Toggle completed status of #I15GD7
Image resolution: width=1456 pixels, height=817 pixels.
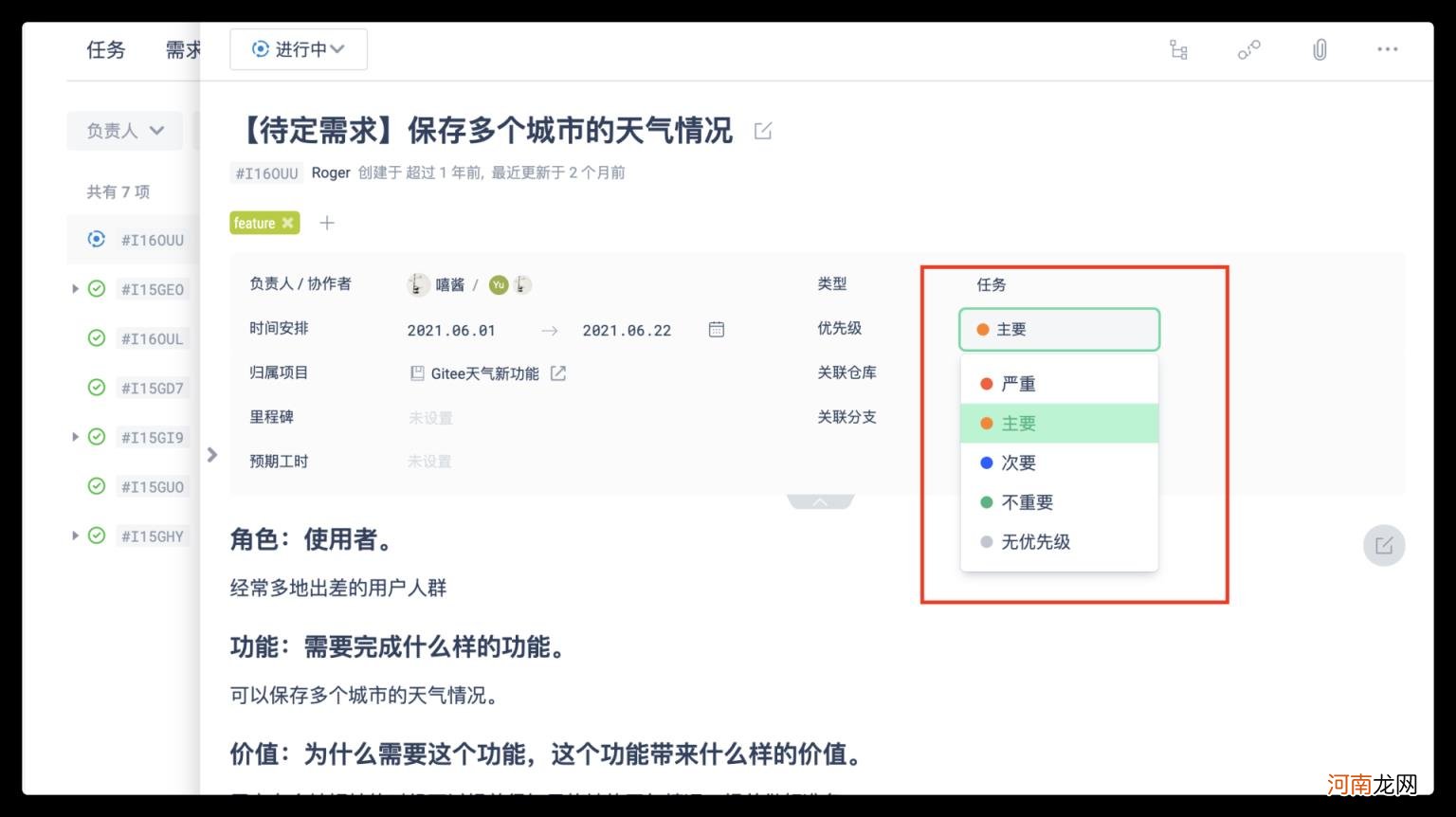tap(97, 387)
